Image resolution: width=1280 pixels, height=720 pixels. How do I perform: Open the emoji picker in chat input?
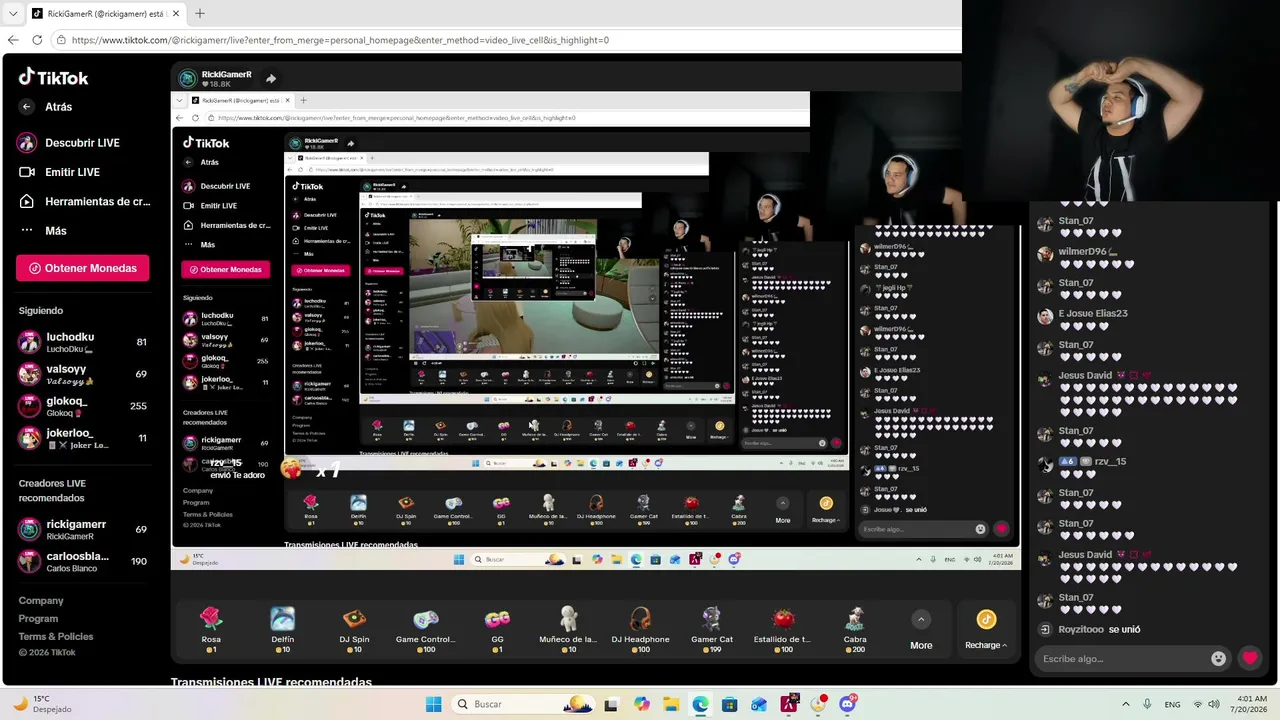pos(1218,659)
